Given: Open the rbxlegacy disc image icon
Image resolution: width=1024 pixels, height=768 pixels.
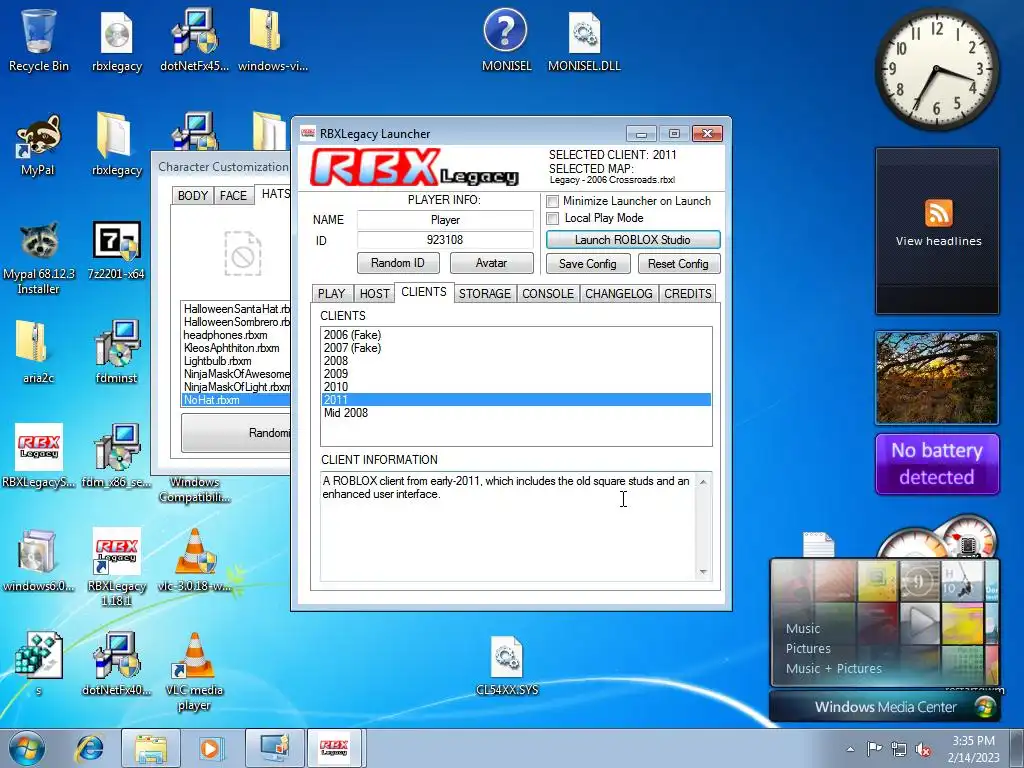Looking at the screenshot, I should point(117,40).
